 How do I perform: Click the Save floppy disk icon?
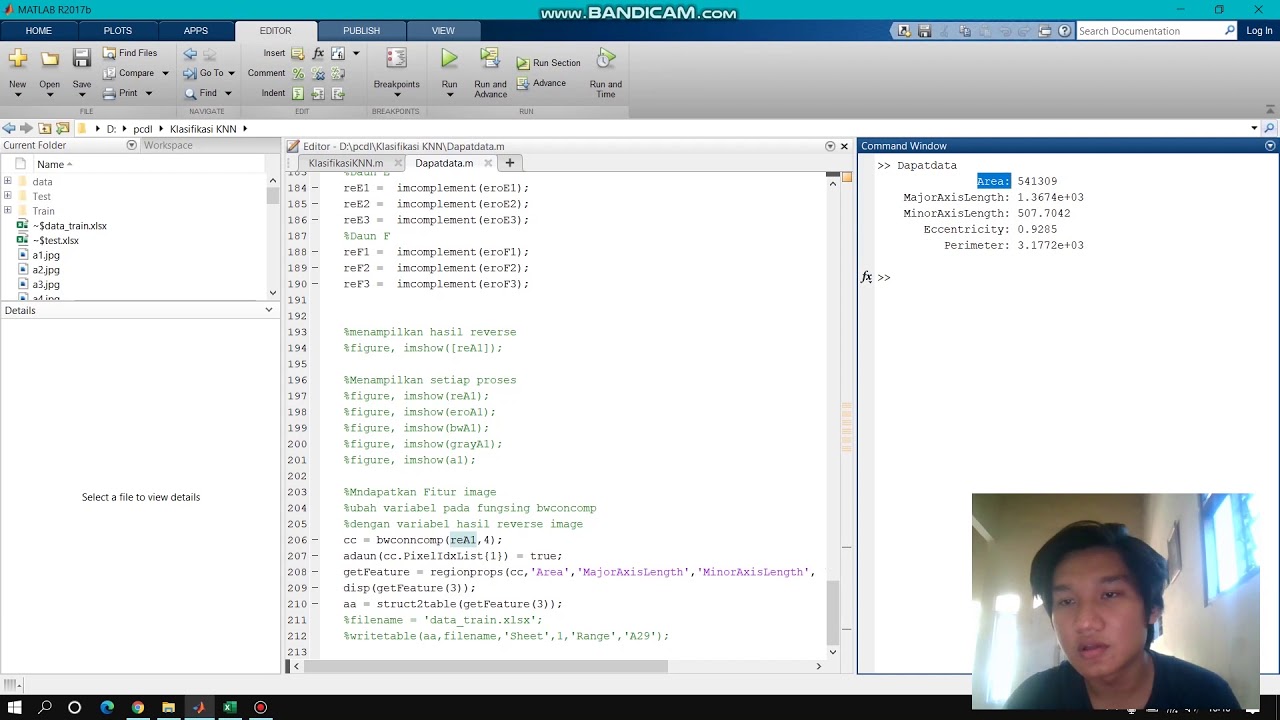[82, 59]
